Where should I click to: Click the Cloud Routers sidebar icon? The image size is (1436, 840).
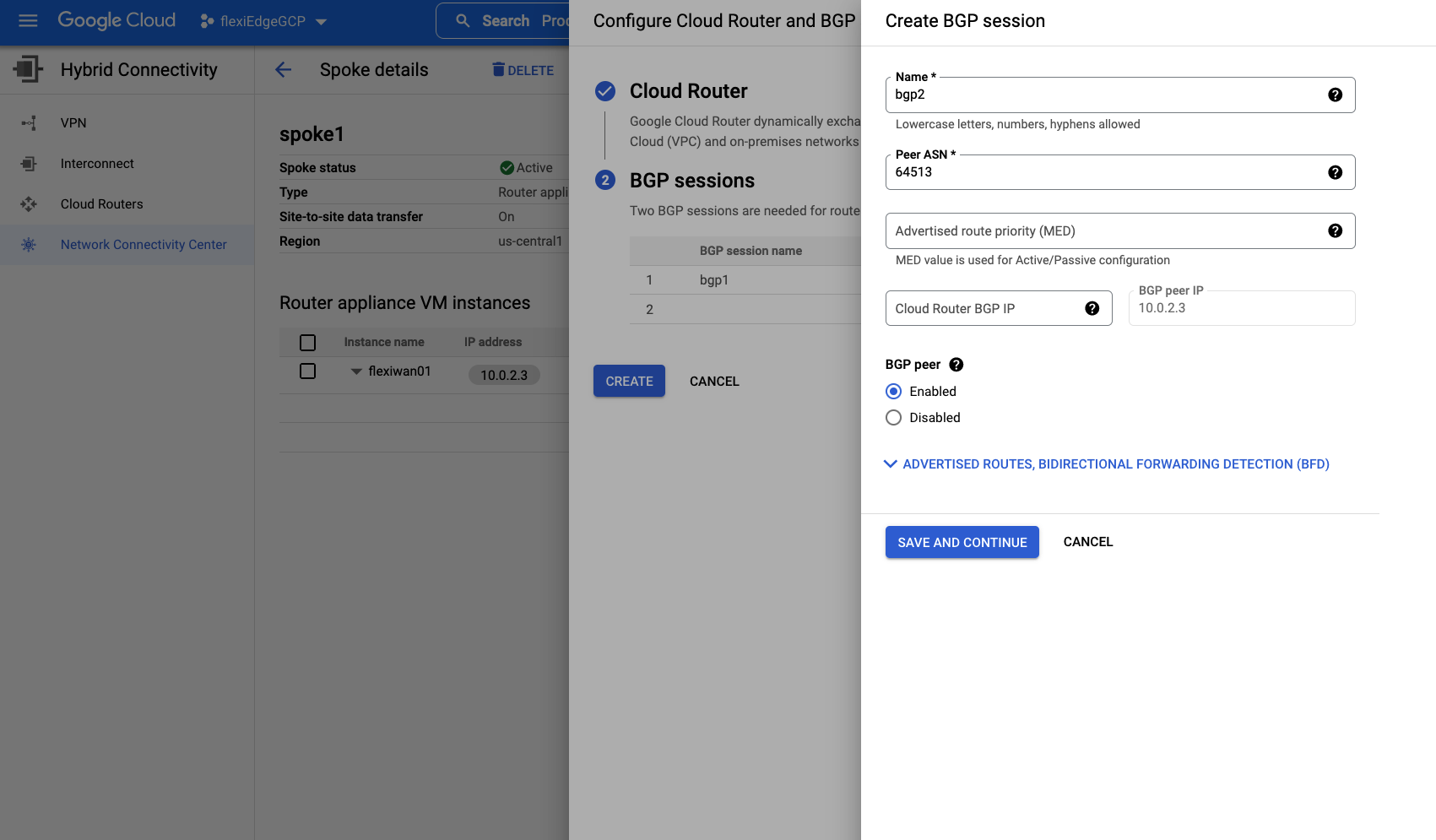[29, 204]
